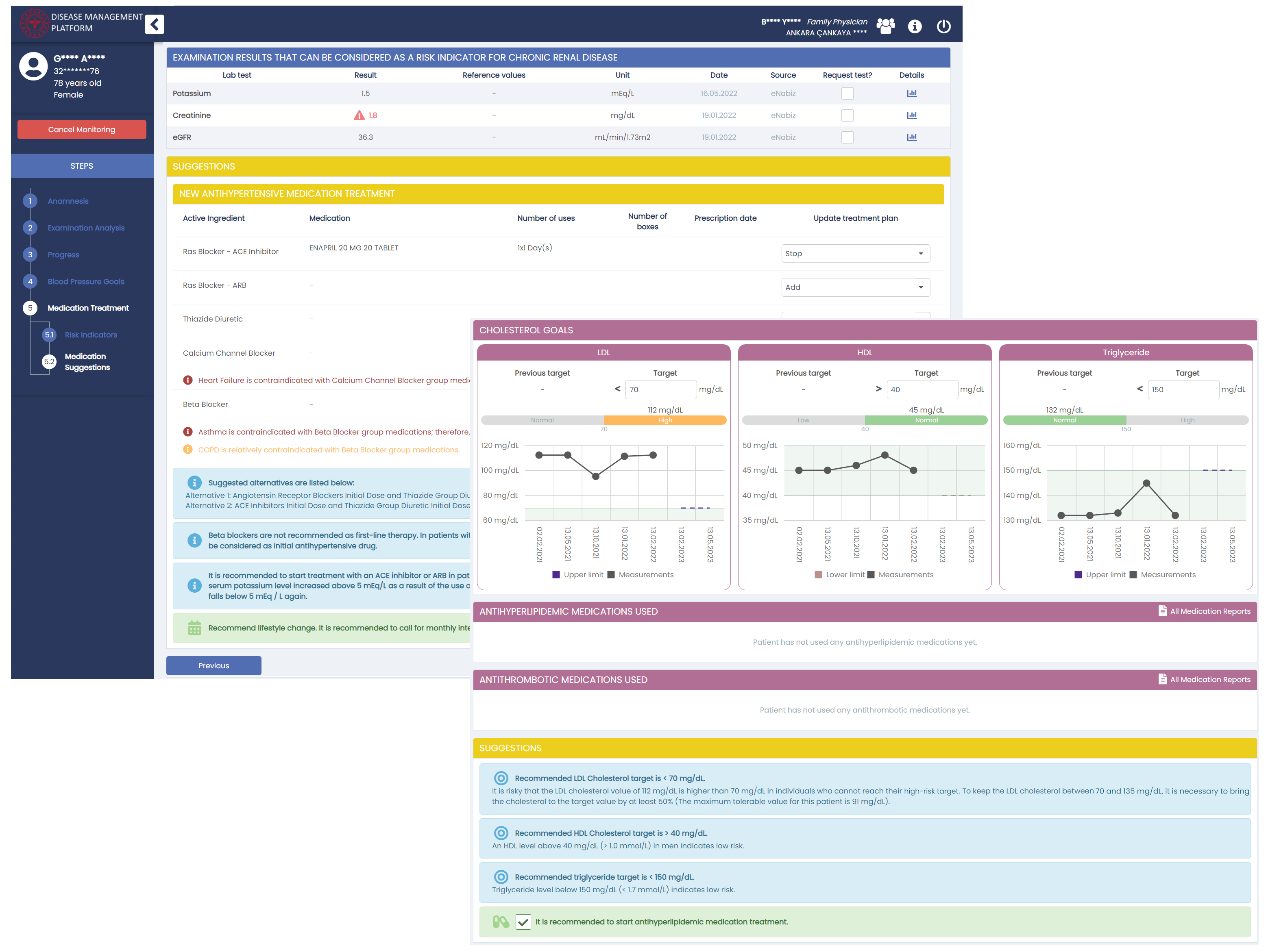Go to Blood Pressure Goals step
Screen dimensions: 1268x952
pyautogui.click(x=85, y=281)
